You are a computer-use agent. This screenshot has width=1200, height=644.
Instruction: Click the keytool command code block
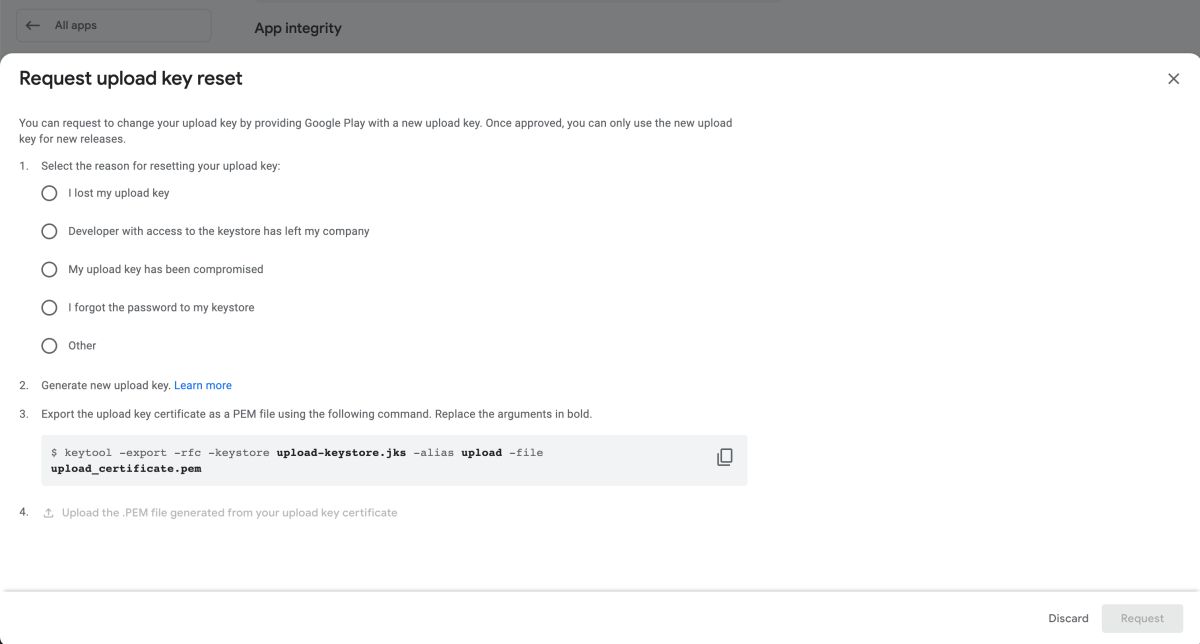click(394, 460)
